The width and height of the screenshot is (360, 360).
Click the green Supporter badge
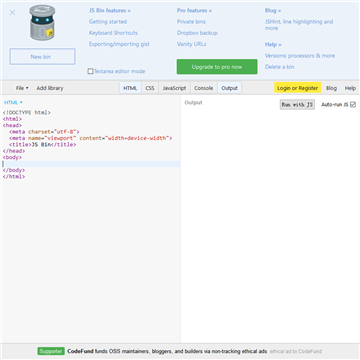tap(51, 351)
